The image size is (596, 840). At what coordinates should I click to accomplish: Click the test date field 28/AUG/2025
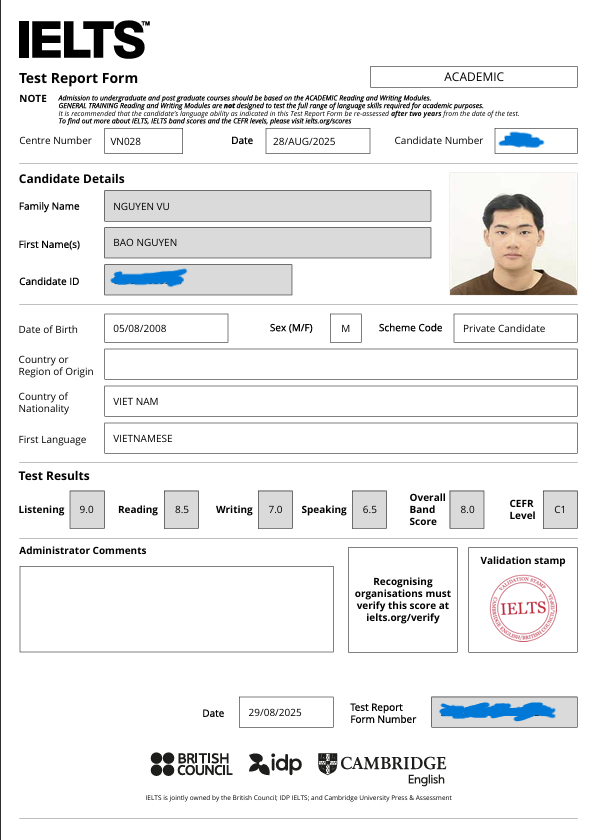click(318, 141)
